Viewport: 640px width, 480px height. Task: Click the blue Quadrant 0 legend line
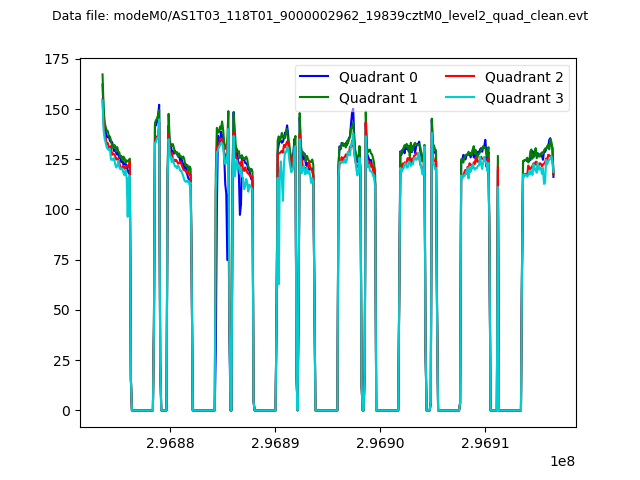[316, 77]
